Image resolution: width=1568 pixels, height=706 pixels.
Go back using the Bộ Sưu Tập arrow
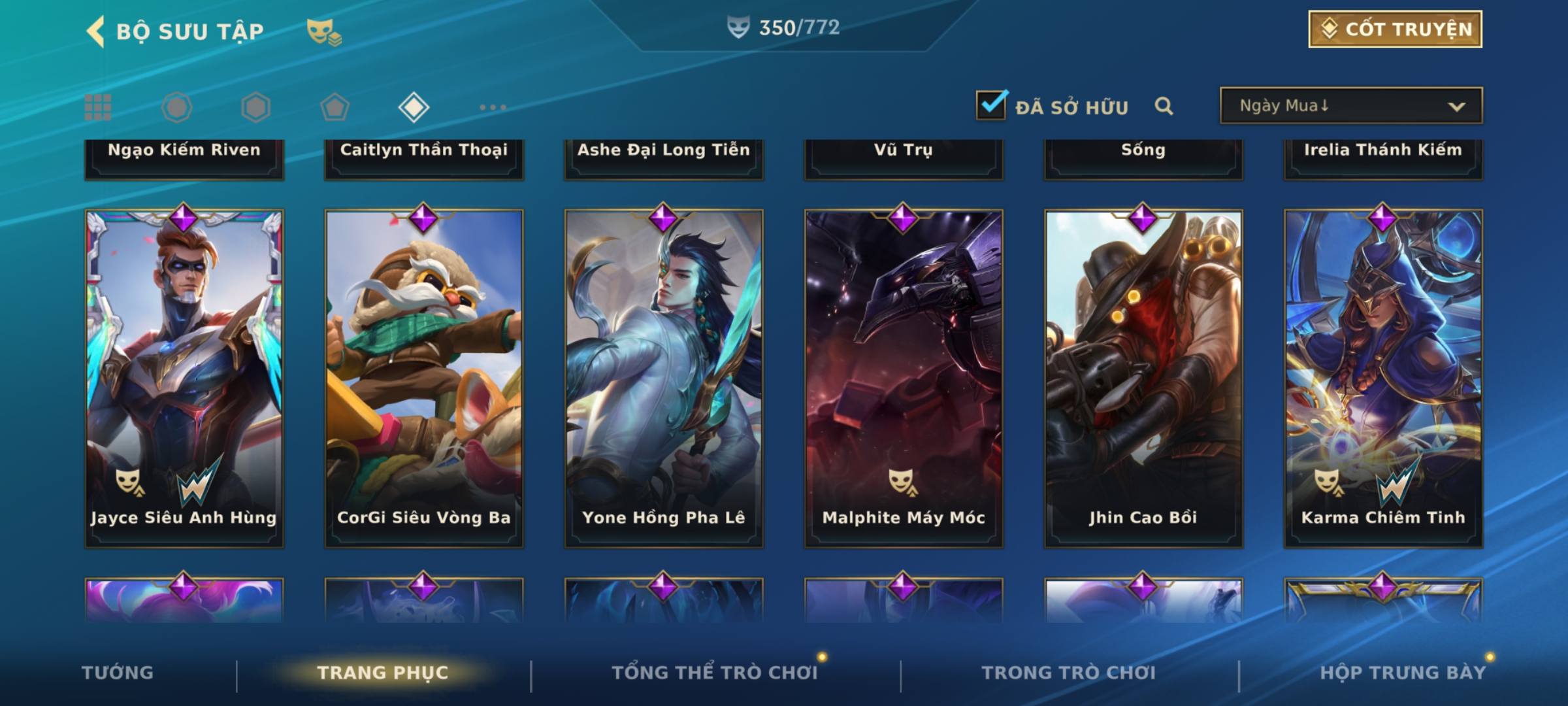[x=96, y=31]
